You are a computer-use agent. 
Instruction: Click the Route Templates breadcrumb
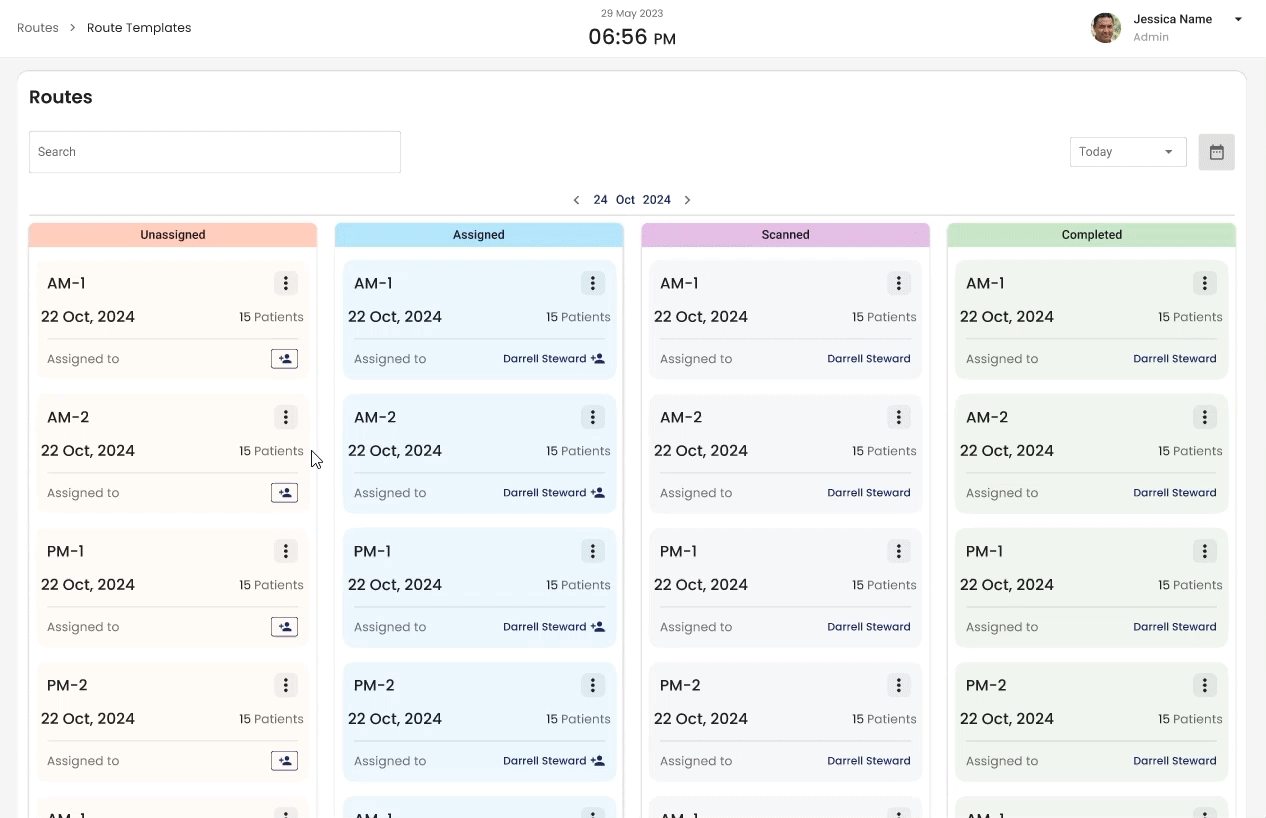[x=139, y=28]
